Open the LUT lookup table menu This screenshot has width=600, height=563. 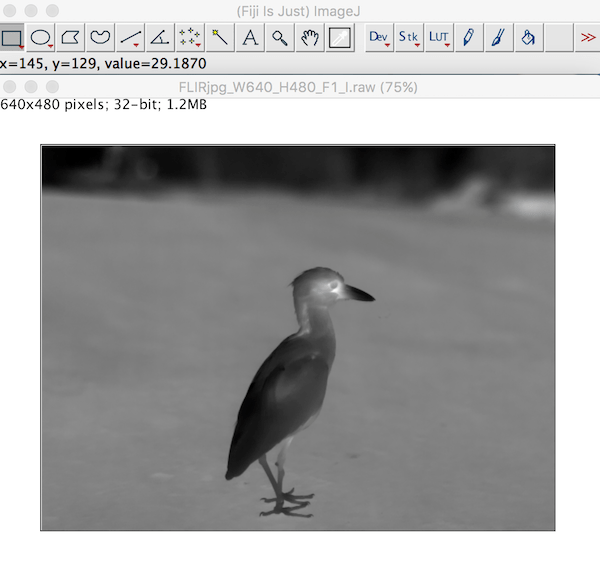point(439,38)
